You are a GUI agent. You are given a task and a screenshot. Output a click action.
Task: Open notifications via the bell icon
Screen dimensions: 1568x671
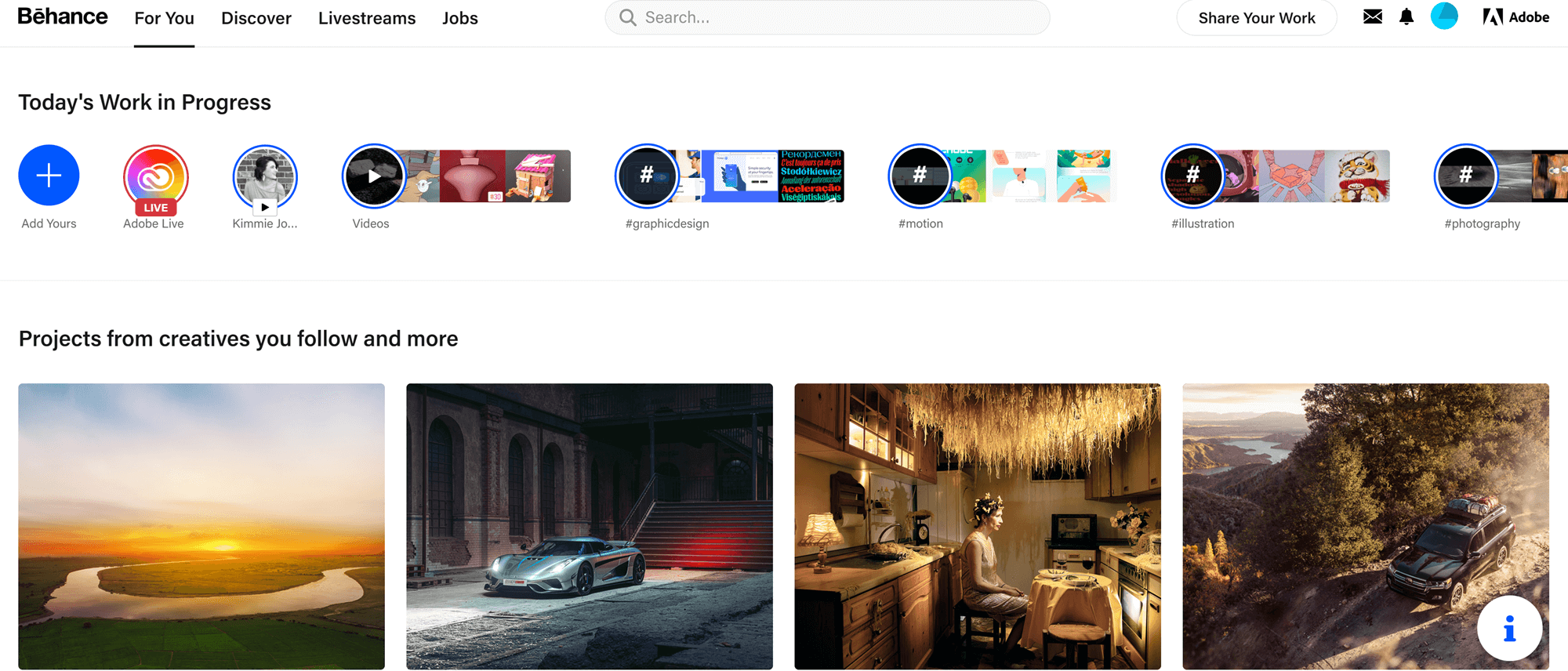pos(1406,16)
